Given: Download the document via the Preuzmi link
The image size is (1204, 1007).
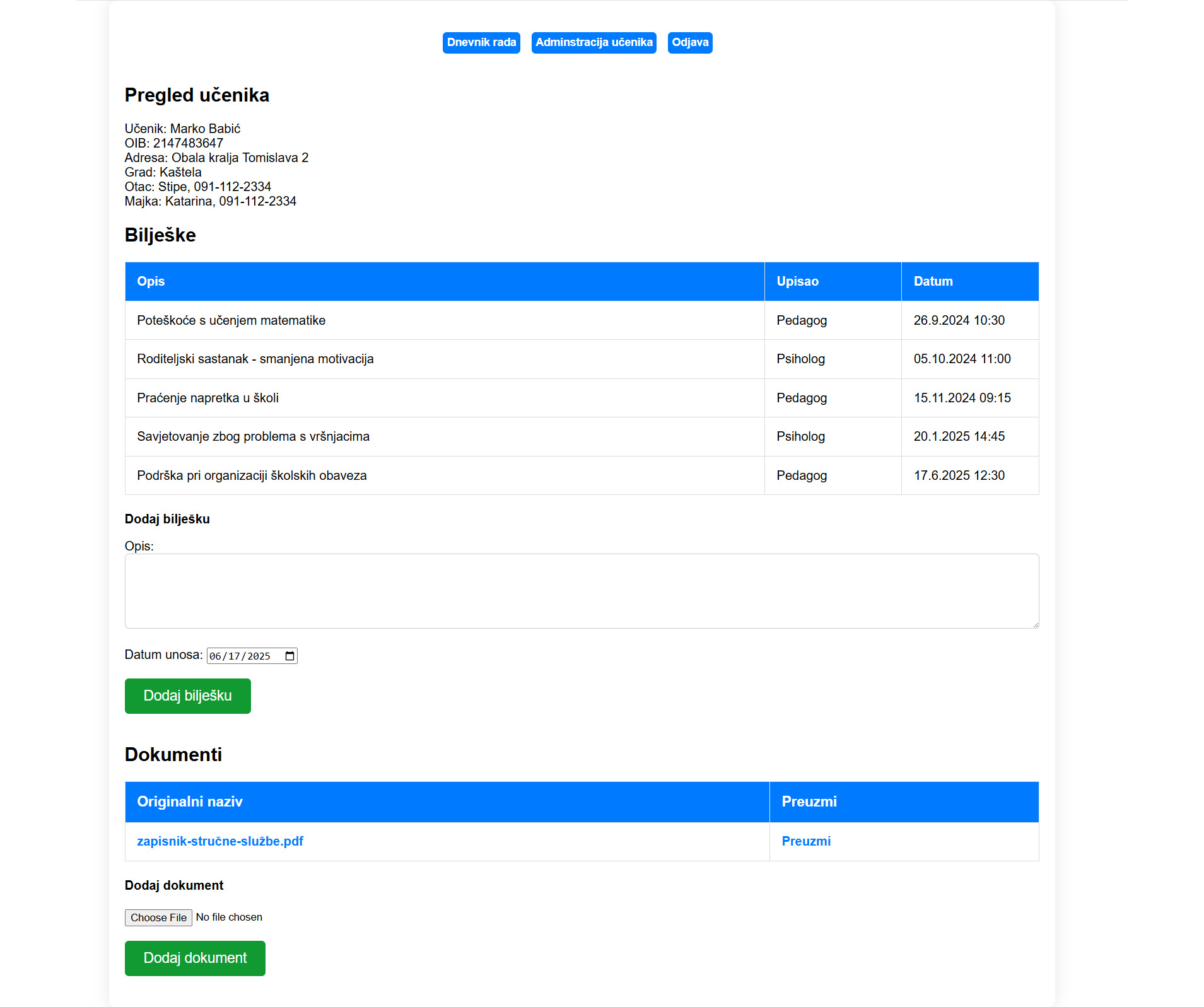Looking at the screenshot, I should pos(806,841).
